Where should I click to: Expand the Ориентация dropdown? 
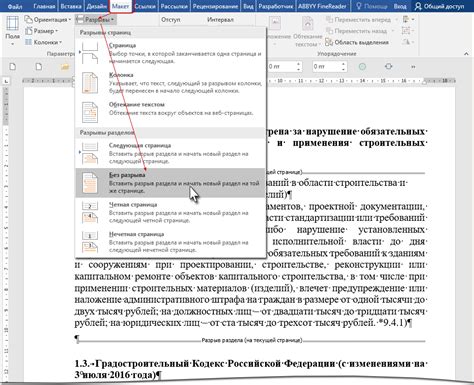tap(48, 20)
